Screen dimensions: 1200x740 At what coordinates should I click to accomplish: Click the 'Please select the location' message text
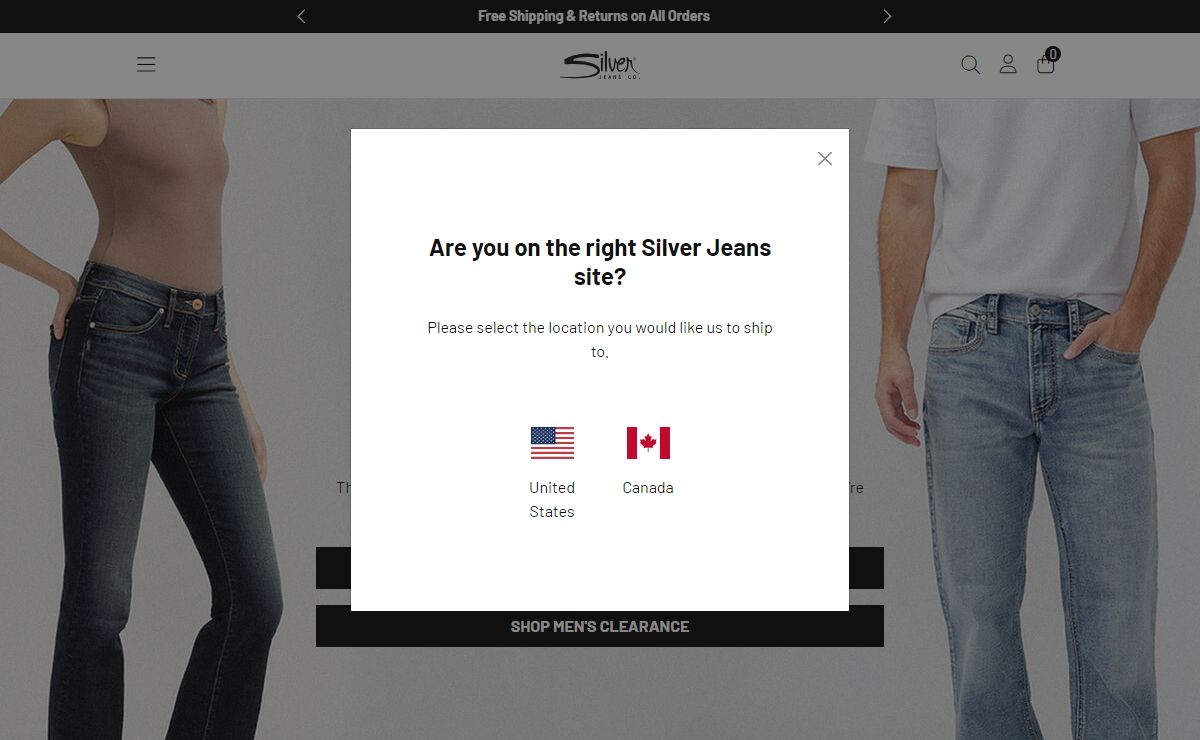[600, 340]
